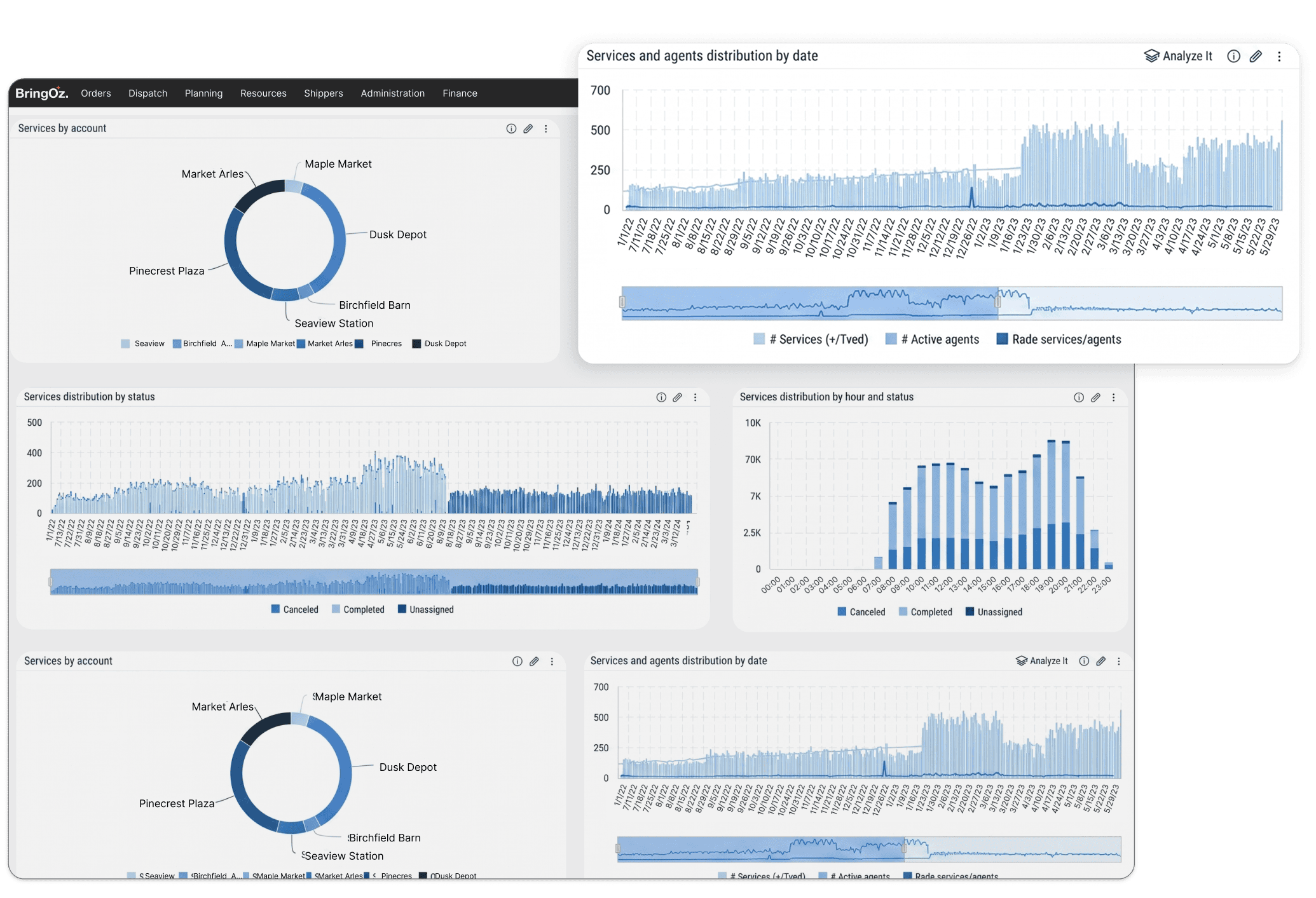Open more options on bottom Services by account
The image size is (1316, 898).
coord(552,661)
